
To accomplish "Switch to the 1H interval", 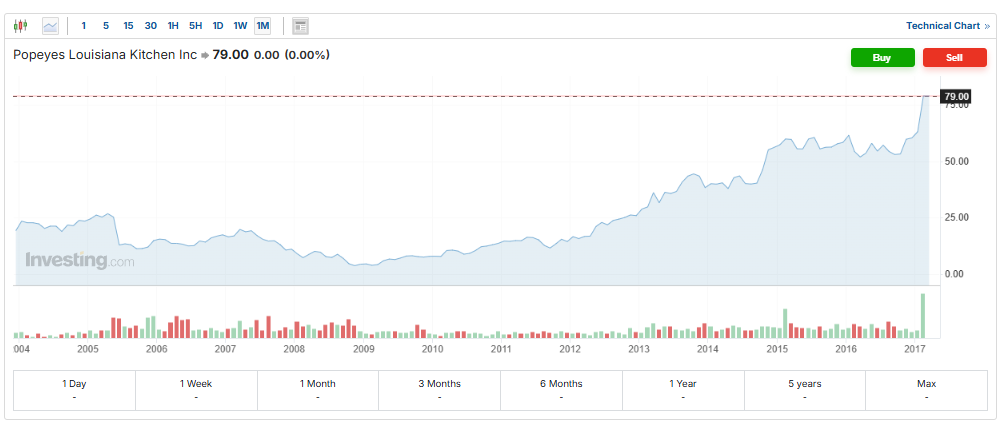I will pyautogui.click(x=173, y=26).
